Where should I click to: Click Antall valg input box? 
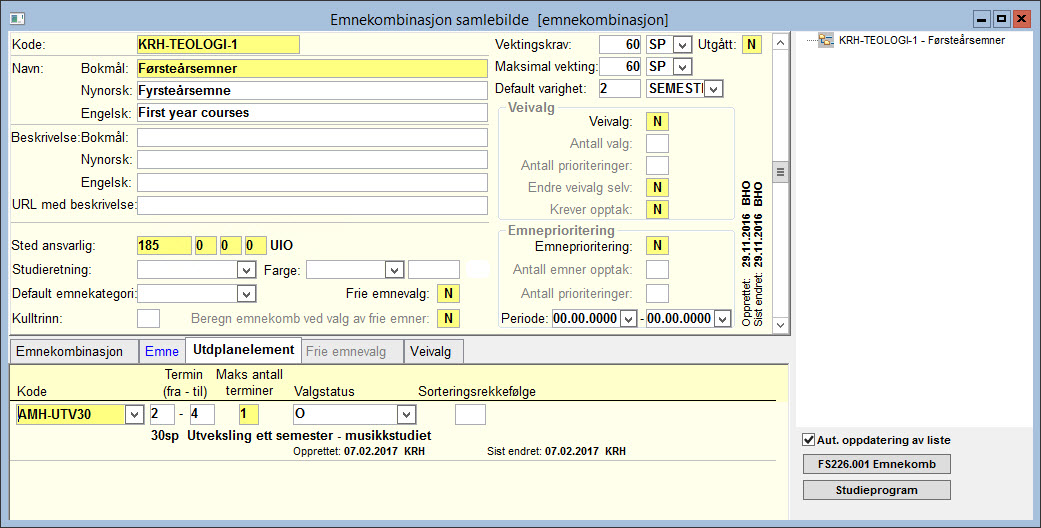coord(657,143)
